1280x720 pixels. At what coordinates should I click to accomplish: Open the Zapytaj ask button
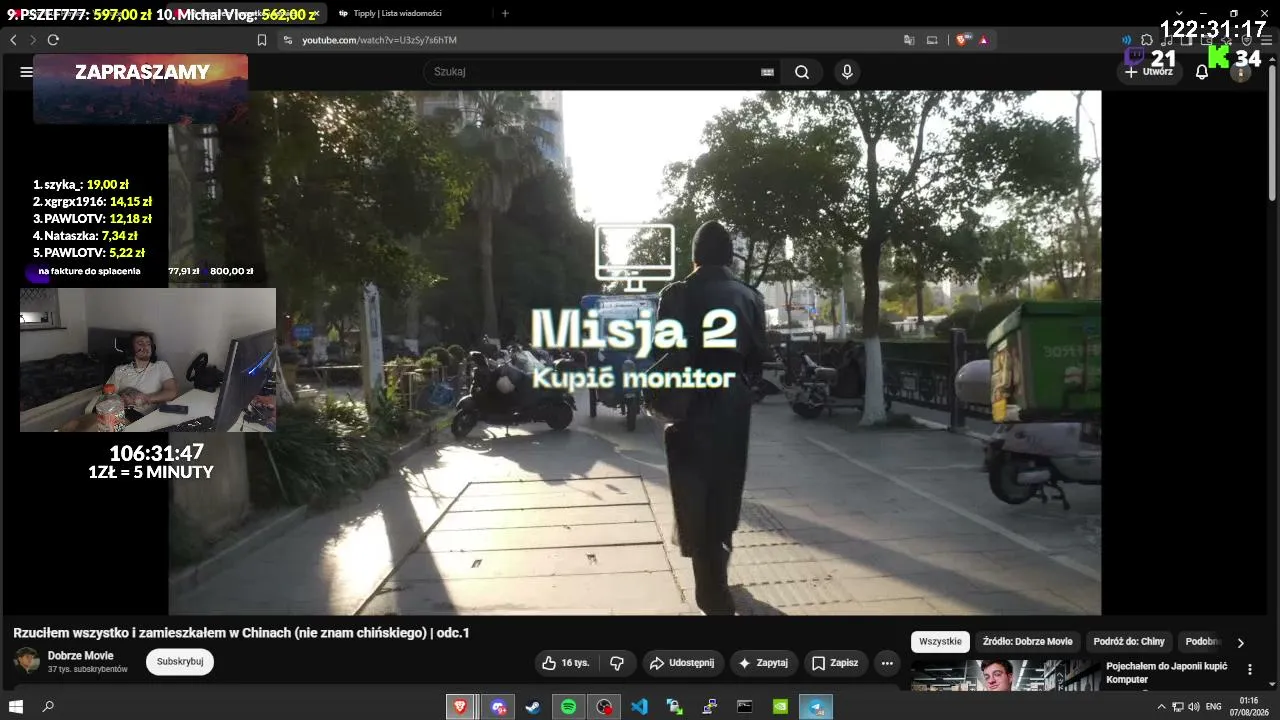(763, 663)
